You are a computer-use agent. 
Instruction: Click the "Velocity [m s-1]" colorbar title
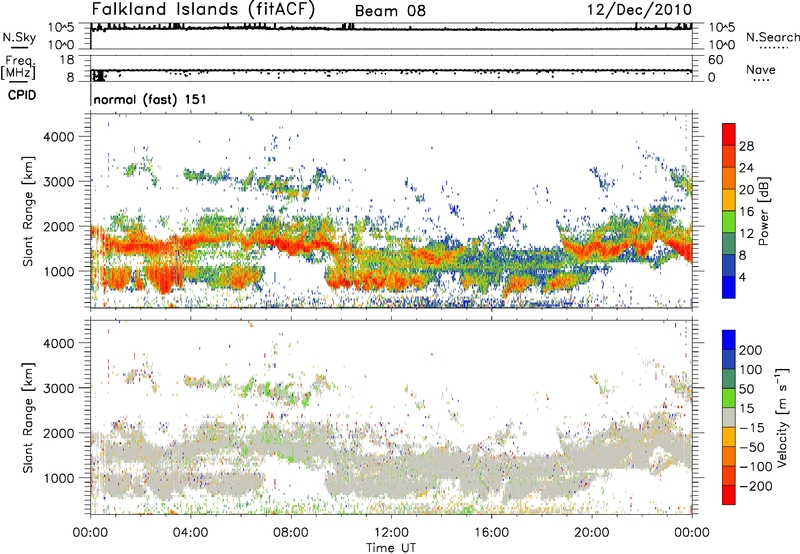point(782,417)
